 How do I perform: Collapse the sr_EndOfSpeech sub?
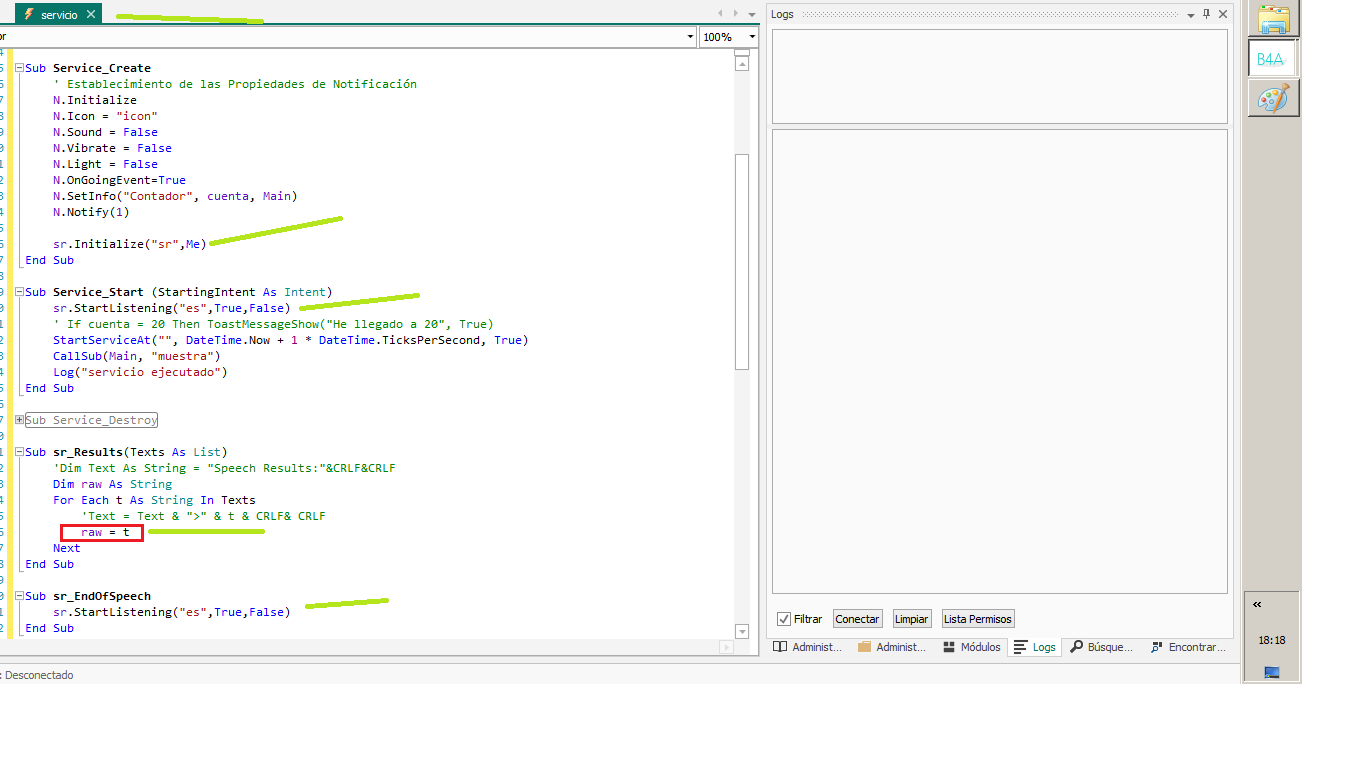(x=19, y=596)
